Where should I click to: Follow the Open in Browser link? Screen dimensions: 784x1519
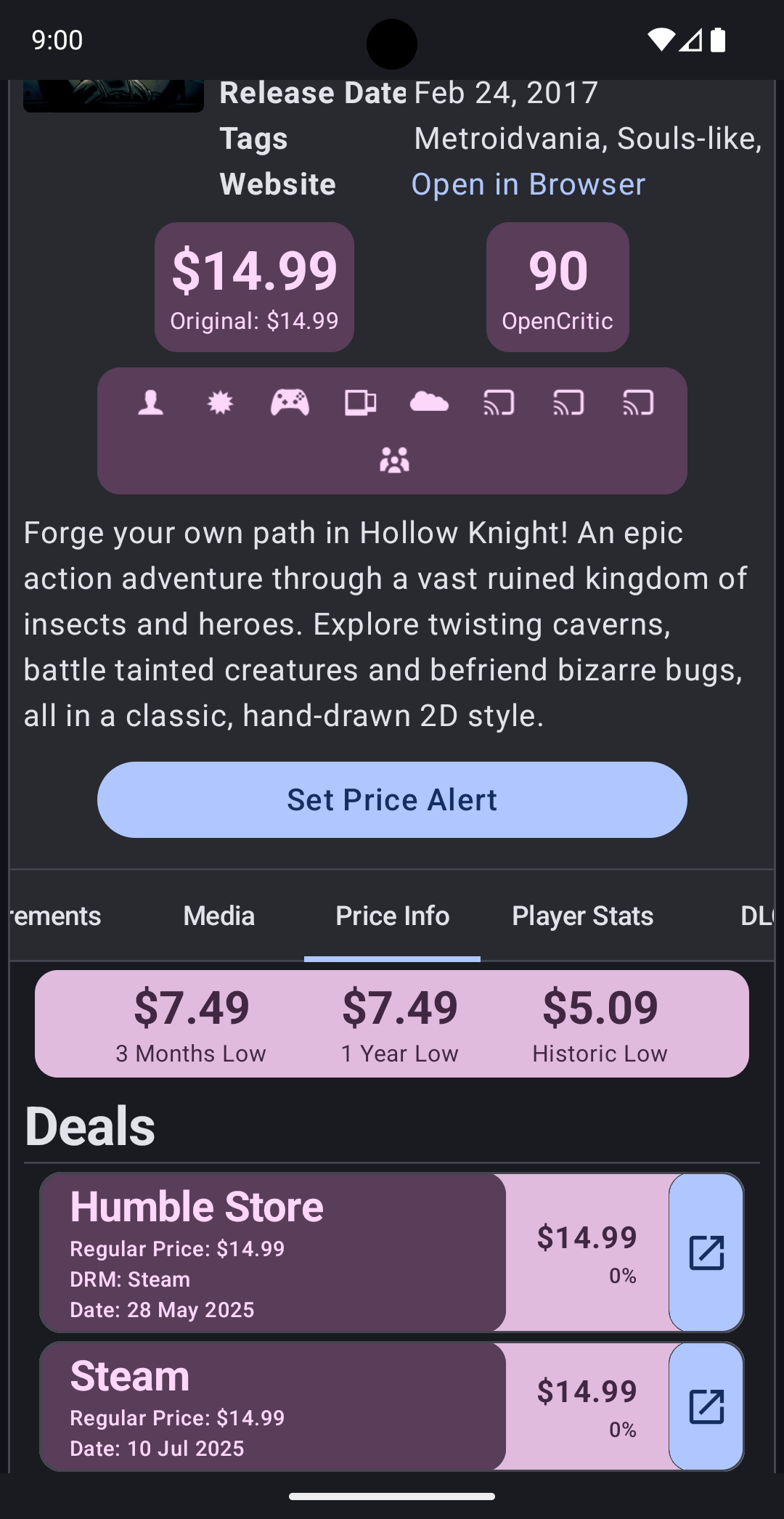[528, 184]
